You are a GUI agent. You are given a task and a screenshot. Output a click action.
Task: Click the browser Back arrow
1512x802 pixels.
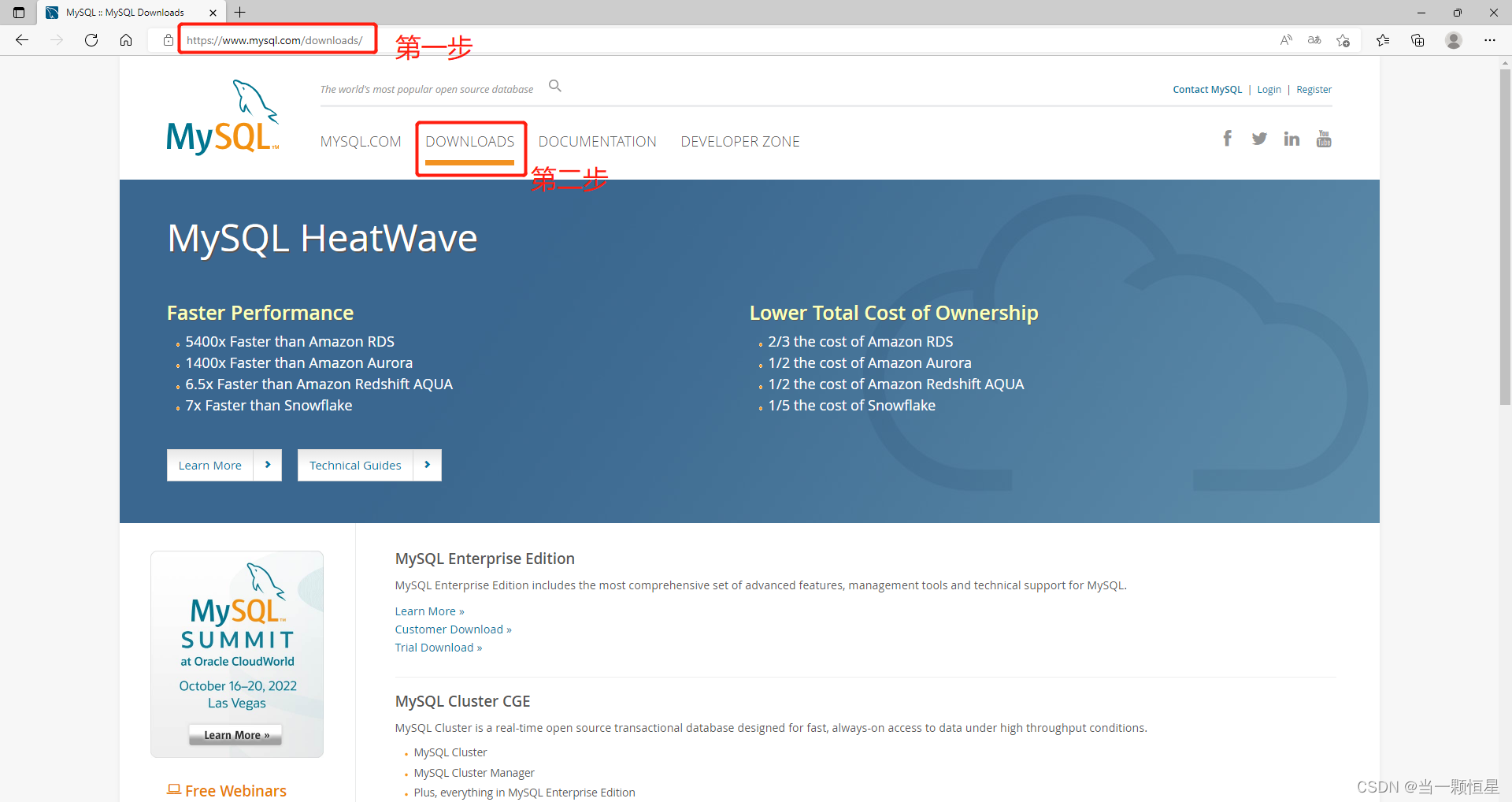click(x=22, y=40)
